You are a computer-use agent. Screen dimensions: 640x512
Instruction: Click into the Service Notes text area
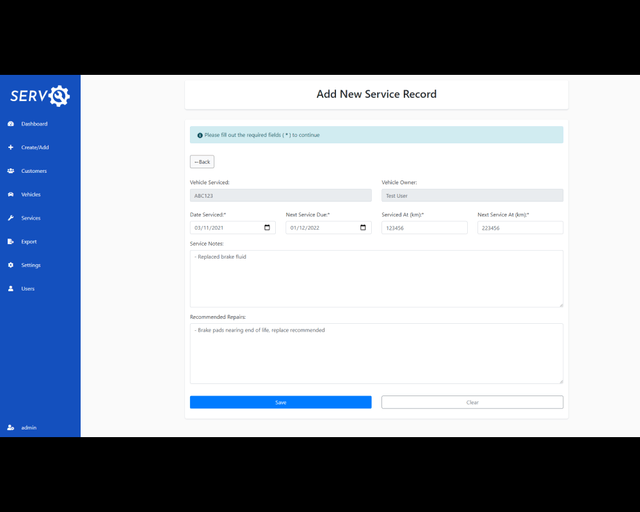click(376, 278)
